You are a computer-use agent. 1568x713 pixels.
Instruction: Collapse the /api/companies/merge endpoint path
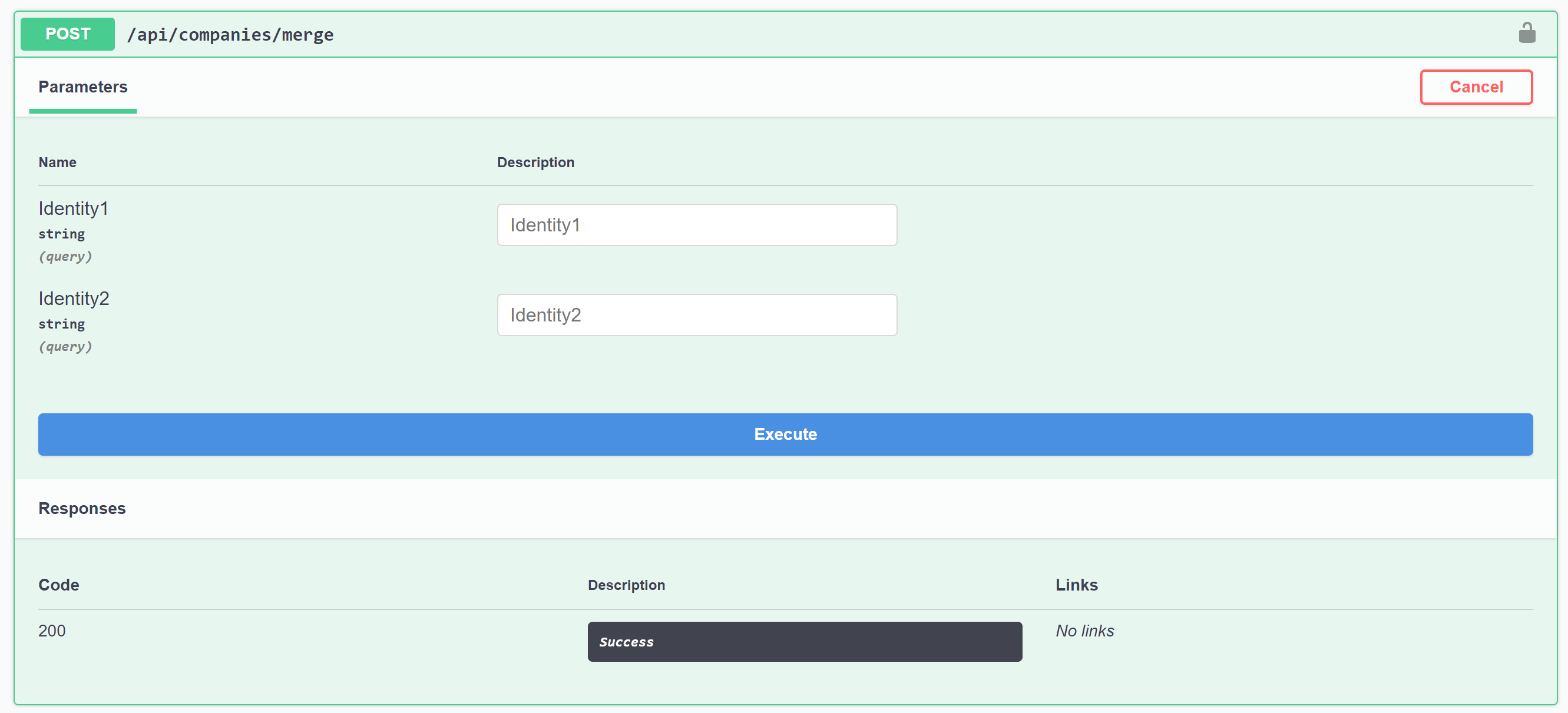[230, 35]
